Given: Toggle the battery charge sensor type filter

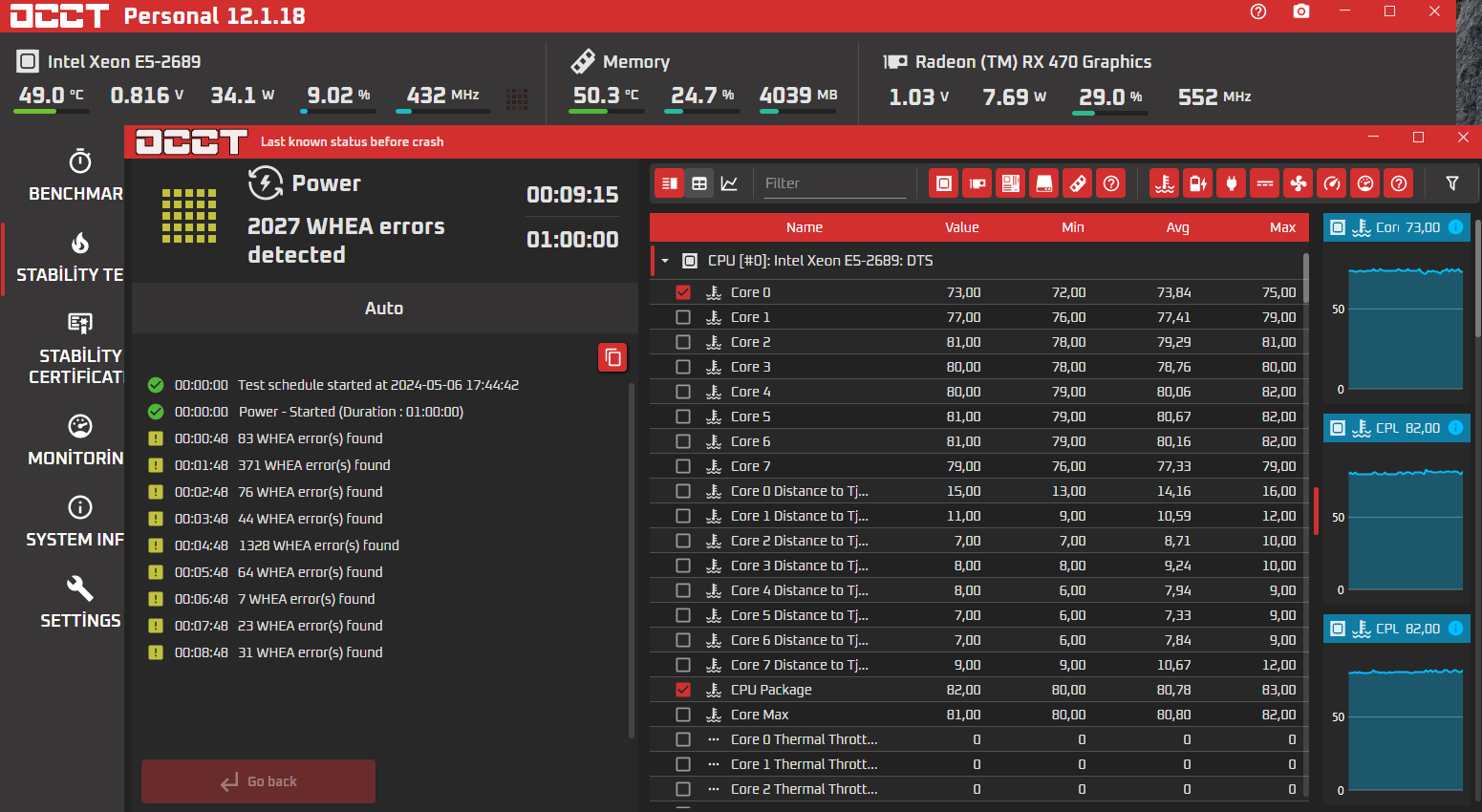Looking at the screenshot, I should pyautogui.click(x=1198, y=183).
